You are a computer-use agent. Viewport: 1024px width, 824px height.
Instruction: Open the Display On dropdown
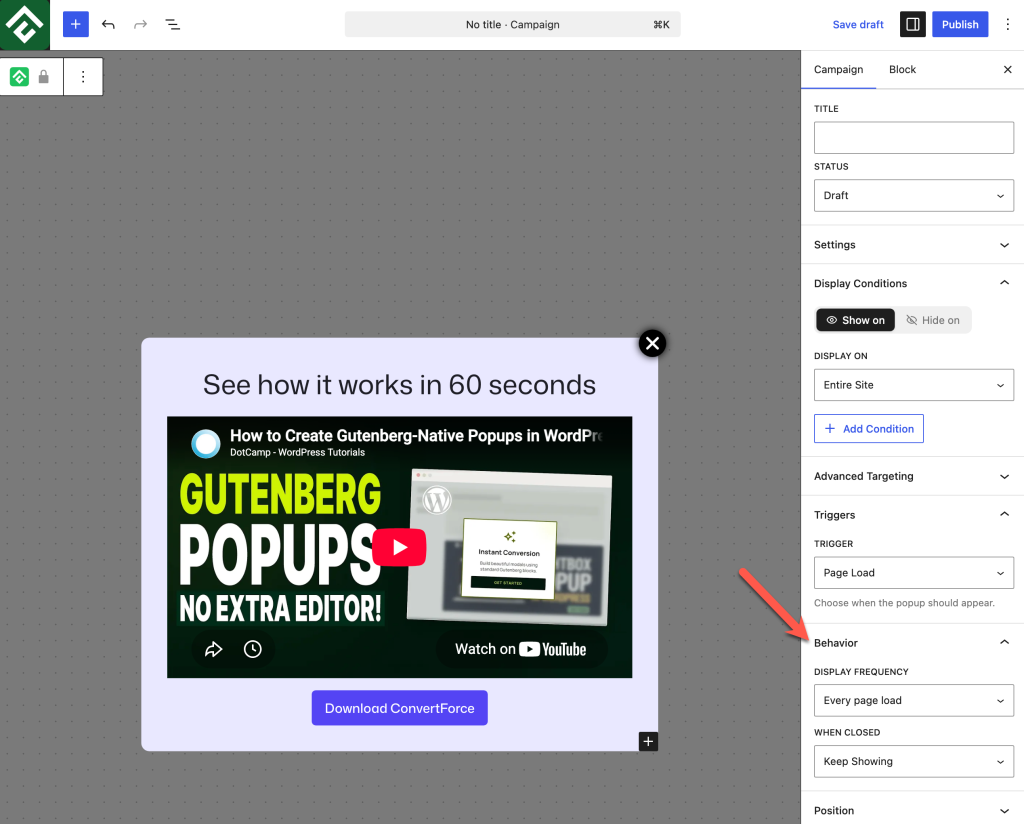tap(913, 385)
